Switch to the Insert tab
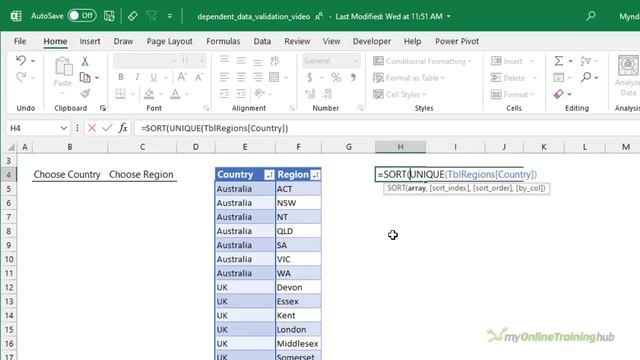Image resolution: width=640 pixels, height=360 pixels. click(x=90, y=41)
